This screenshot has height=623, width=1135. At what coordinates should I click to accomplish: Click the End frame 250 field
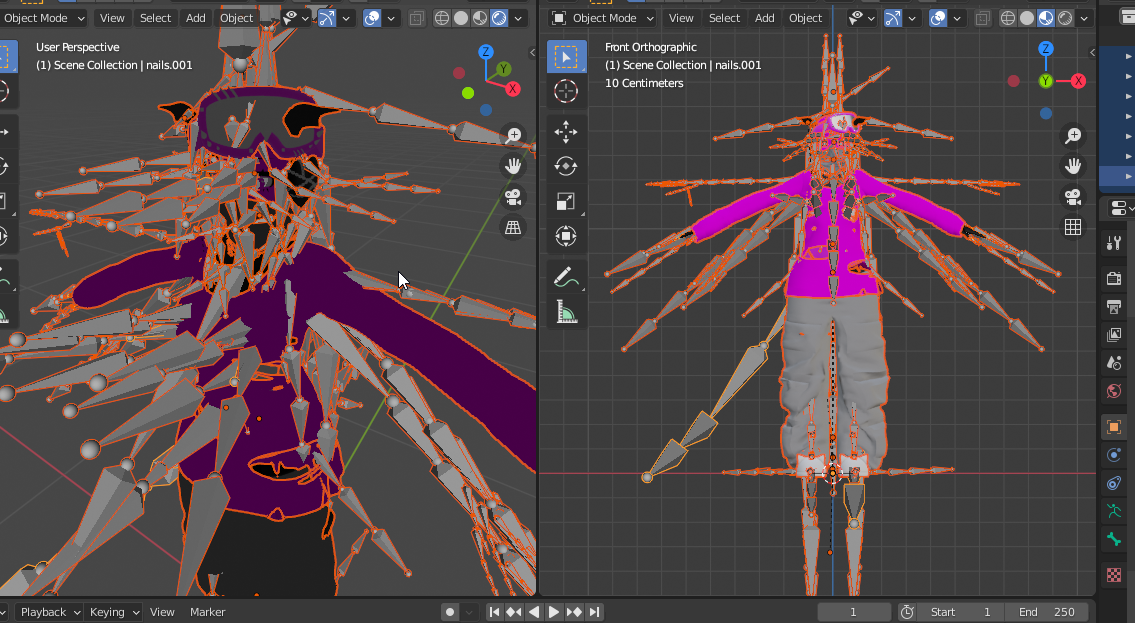[1047, 612]
